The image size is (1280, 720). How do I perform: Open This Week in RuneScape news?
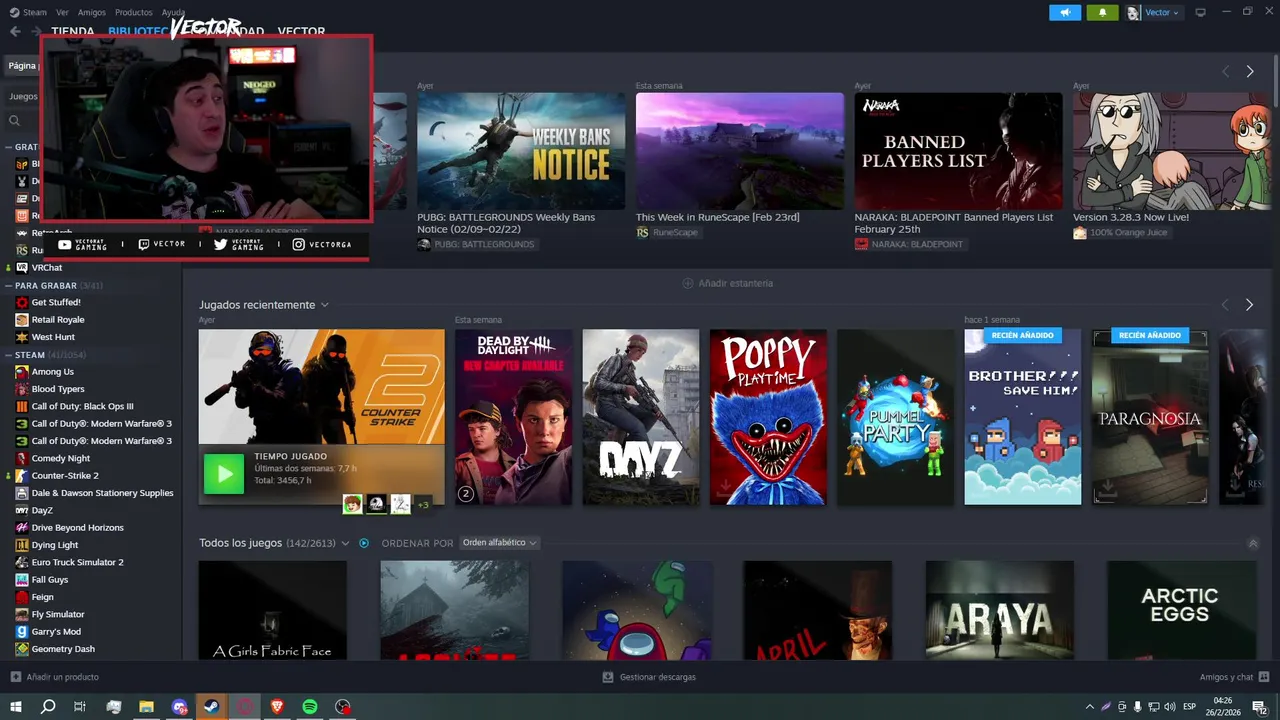[x=740, y=151]
